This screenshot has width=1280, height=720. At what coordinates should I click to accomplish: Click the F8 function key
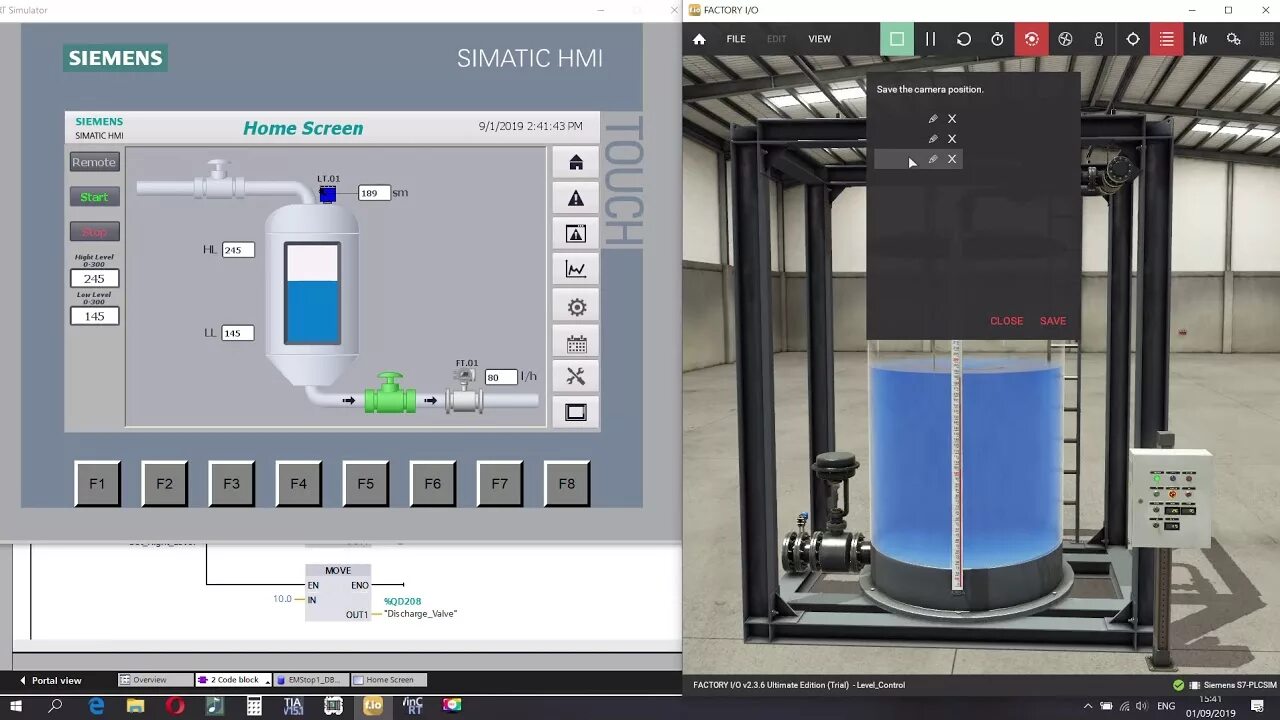[566, 484]
